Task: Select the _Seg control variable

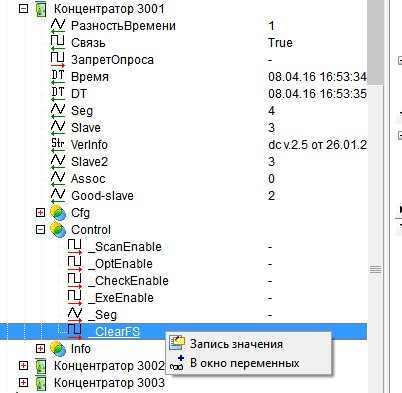Action: coord(102,315)
